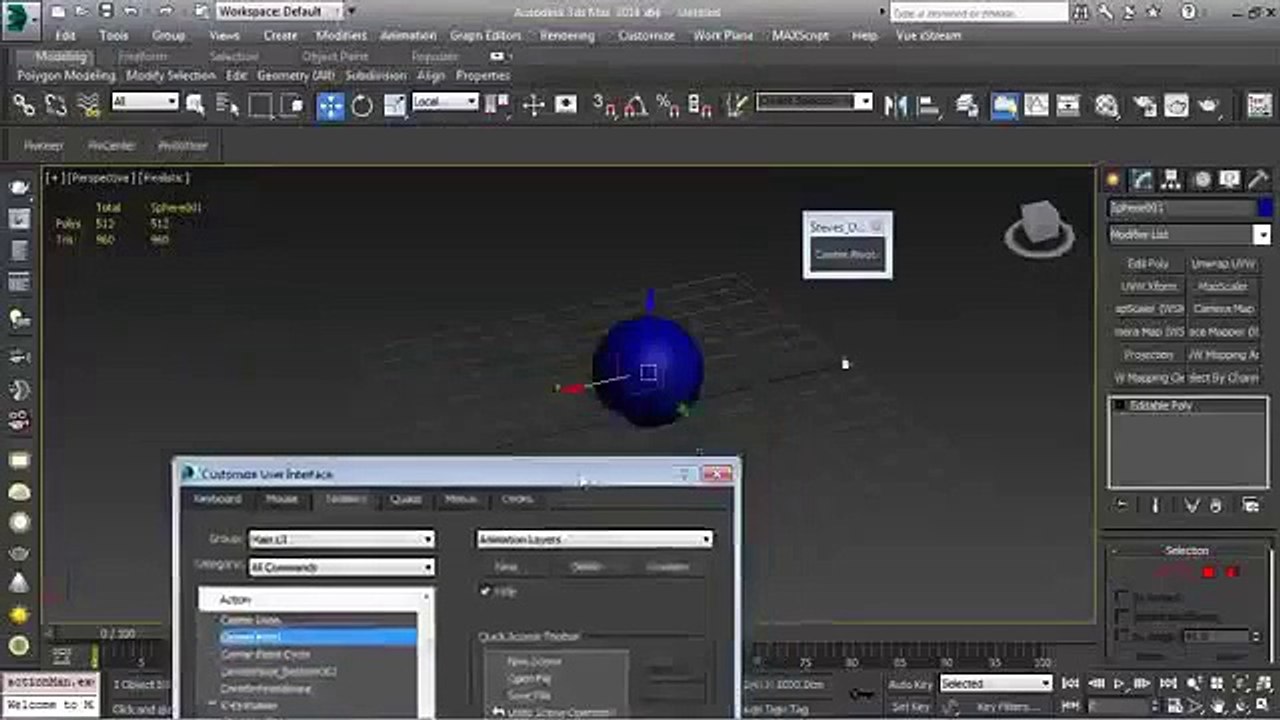The image size is (1280, 720).
Task: Click the Polygon Modeling ribbon panel
Action: coord(66,76)
